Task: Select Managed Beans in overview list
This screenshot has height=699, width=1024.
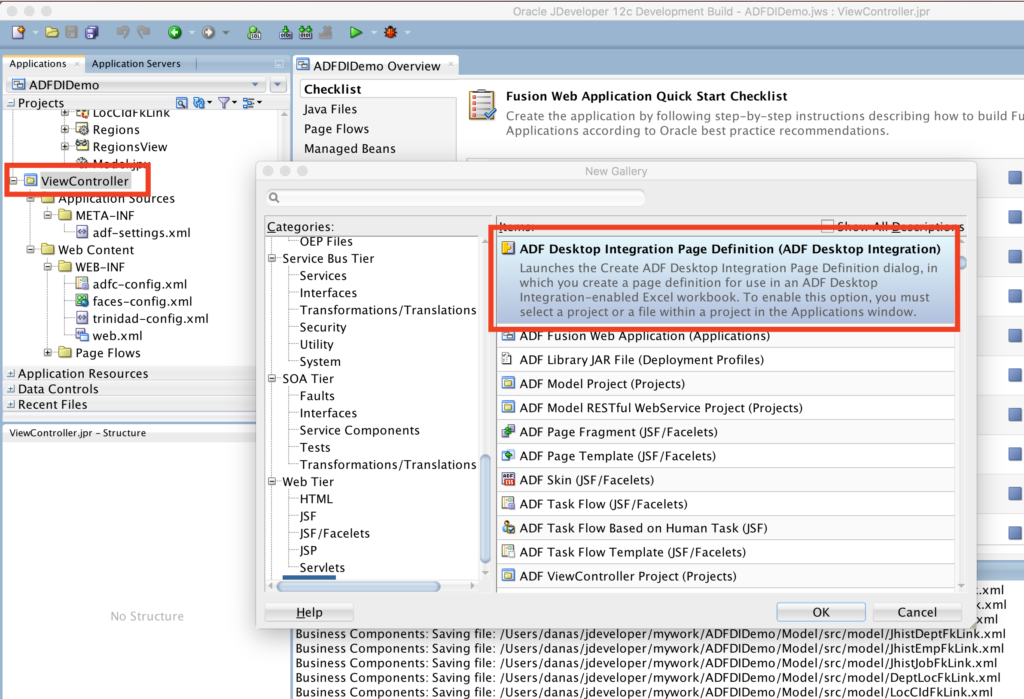Action: click(350, 149)
